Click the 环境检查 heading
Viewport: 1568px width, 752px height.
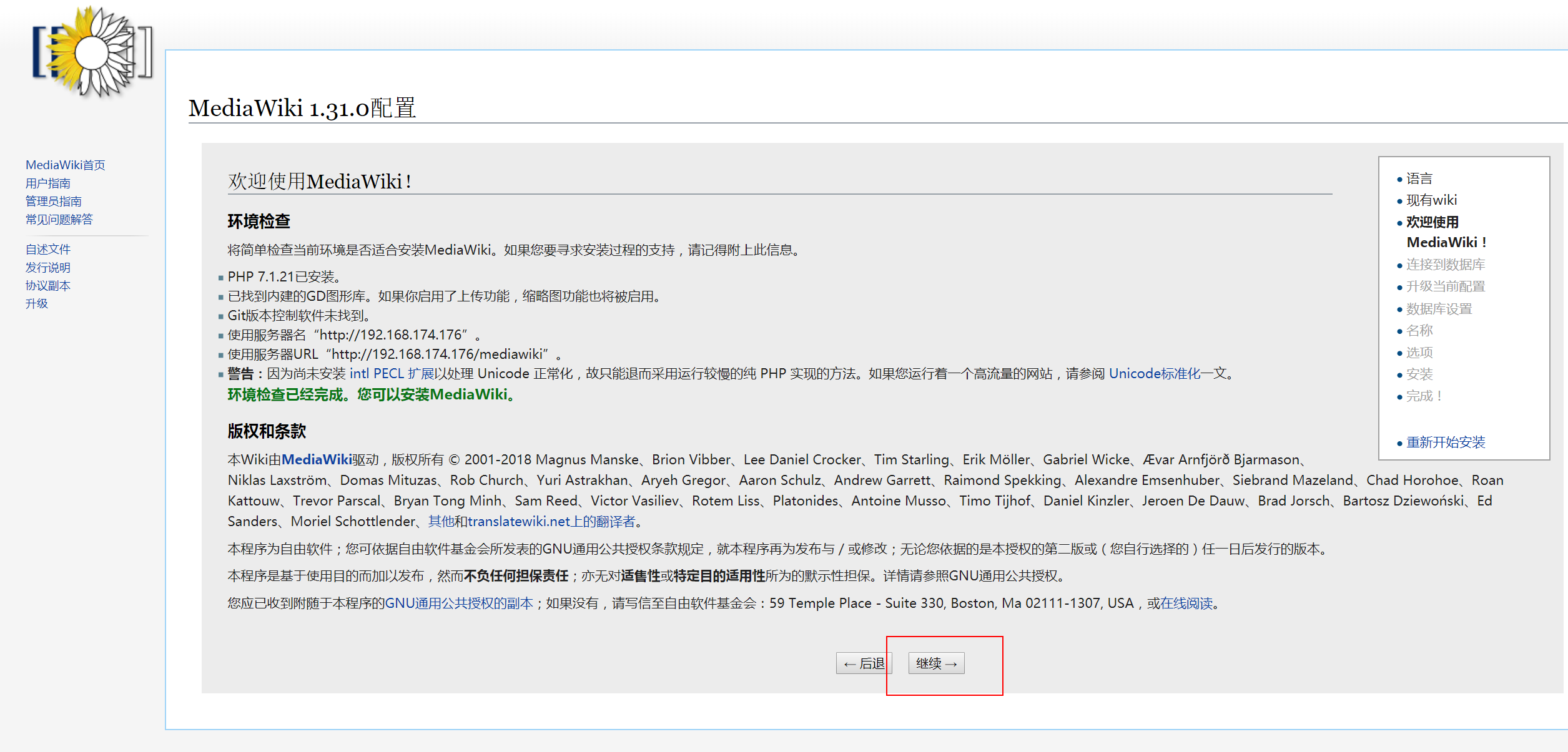(259, 222)
